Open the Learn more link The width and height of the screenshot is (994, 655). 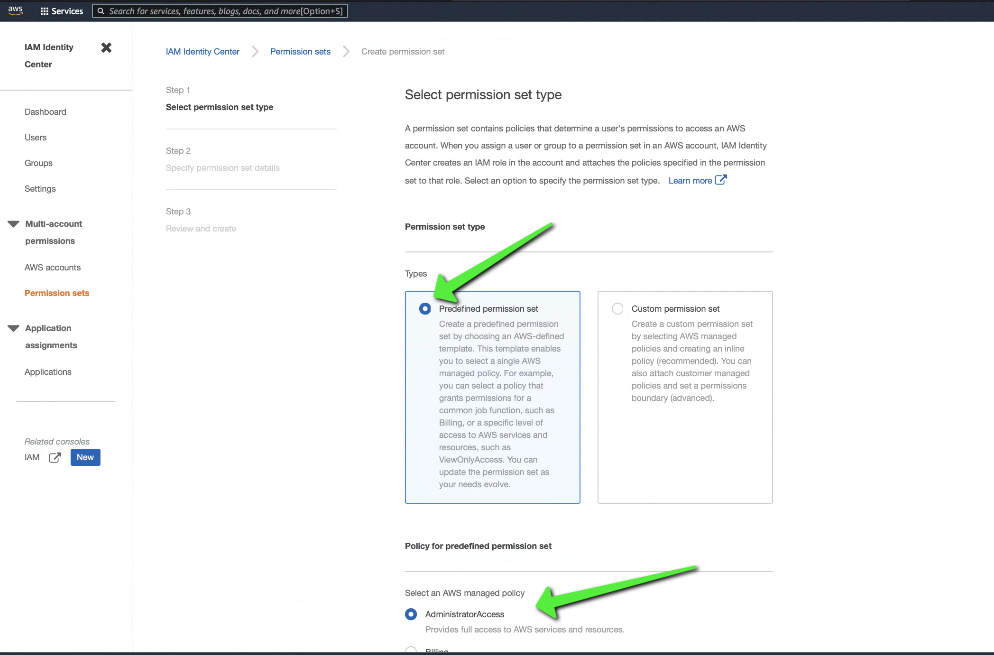690,181
